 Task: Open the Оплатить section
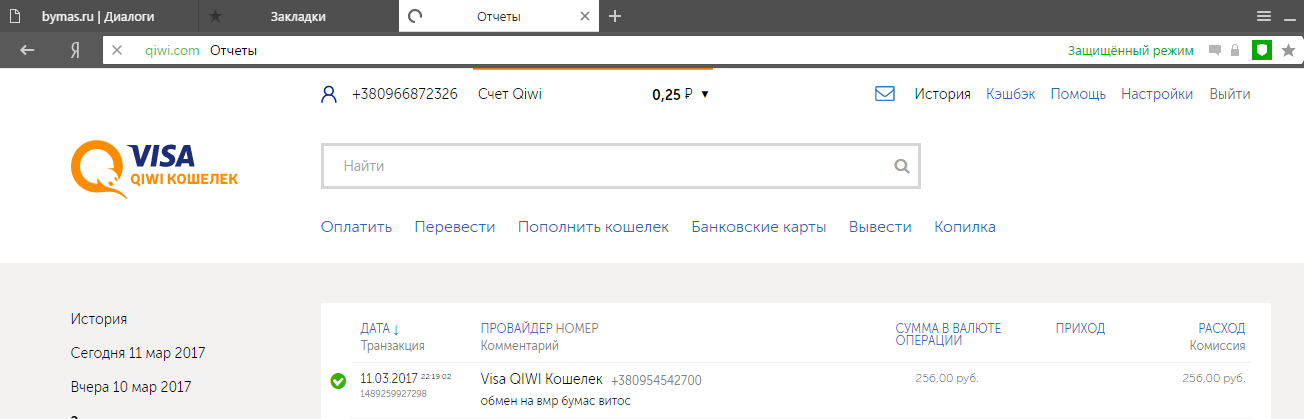pos(356,227)
